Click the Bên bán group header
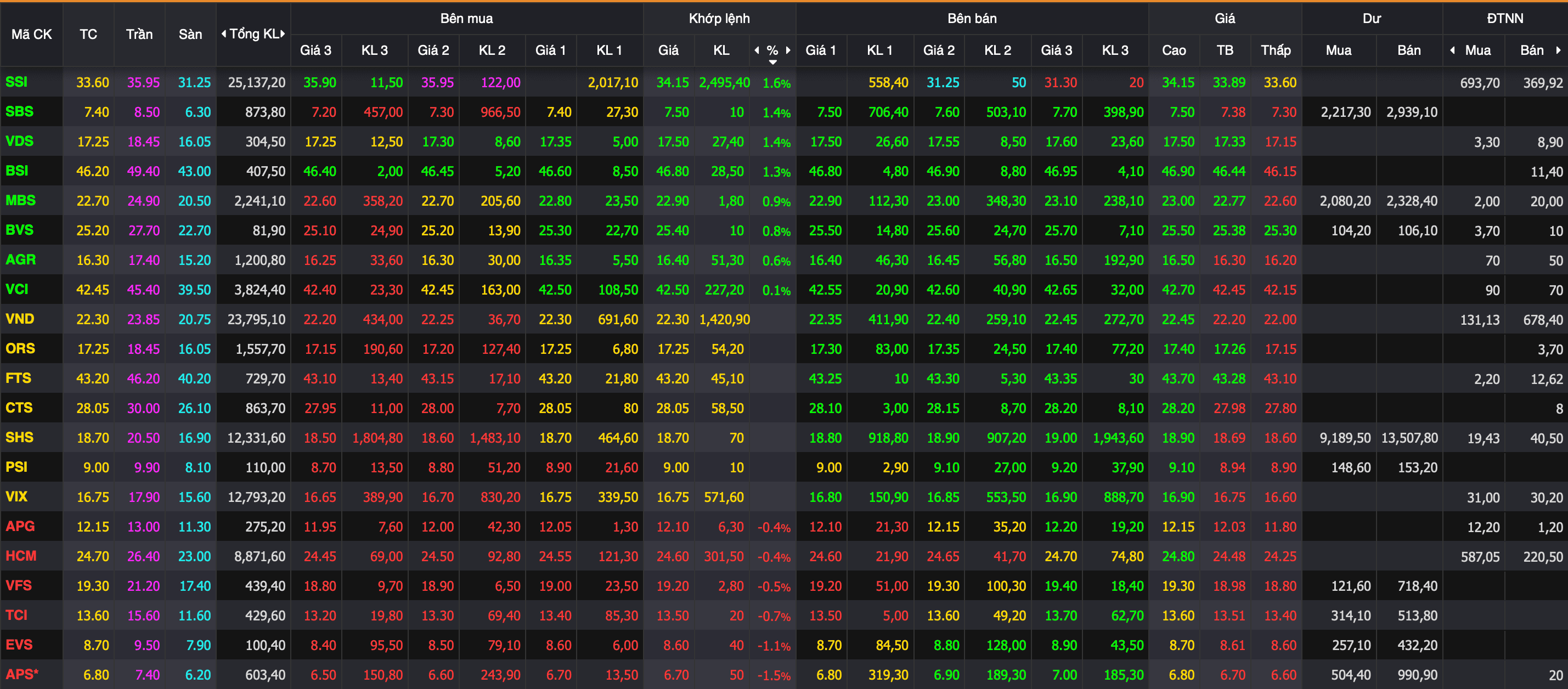This screenshot has width=1568, height=689. point(972,18)
